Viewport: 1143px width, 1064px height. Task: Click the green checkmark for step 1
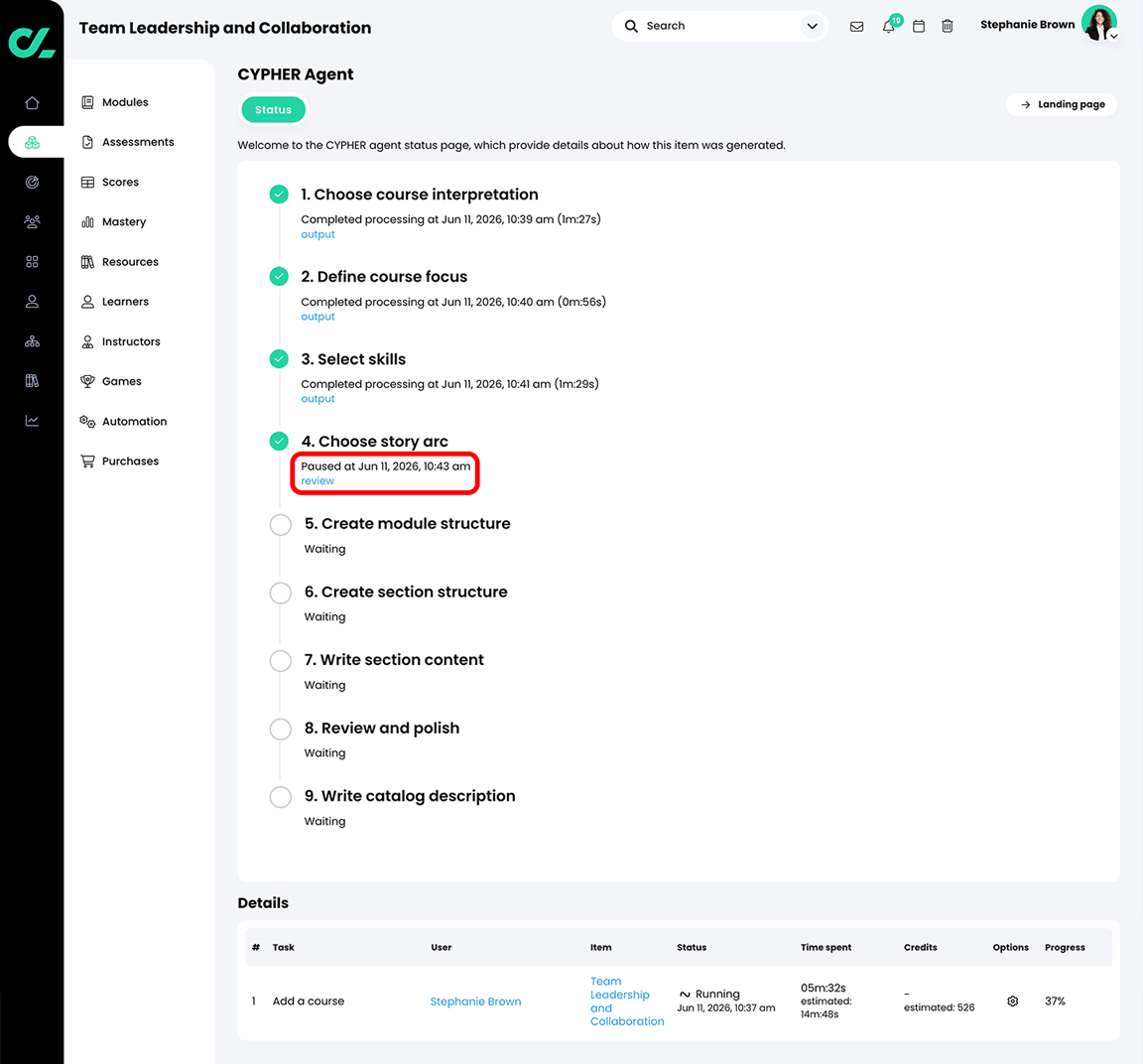coord(279,194)
